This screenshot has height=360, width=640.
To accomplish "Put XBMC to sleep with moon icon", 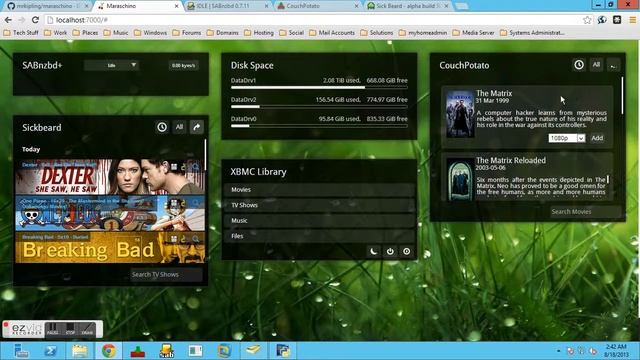I will [373, 251].
